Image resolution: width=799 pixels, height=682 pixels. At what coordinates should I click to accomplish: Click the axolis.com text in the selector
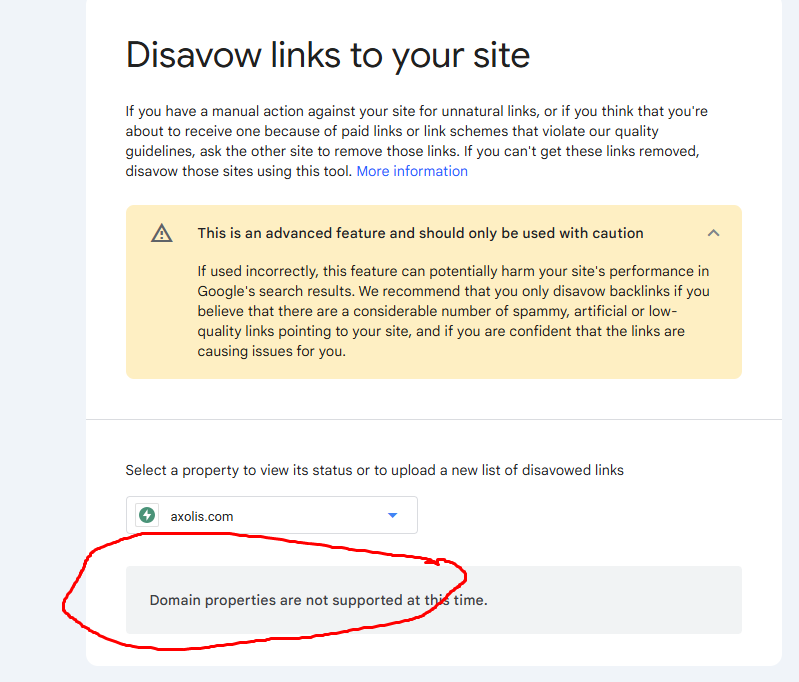[x=202, y=516]
